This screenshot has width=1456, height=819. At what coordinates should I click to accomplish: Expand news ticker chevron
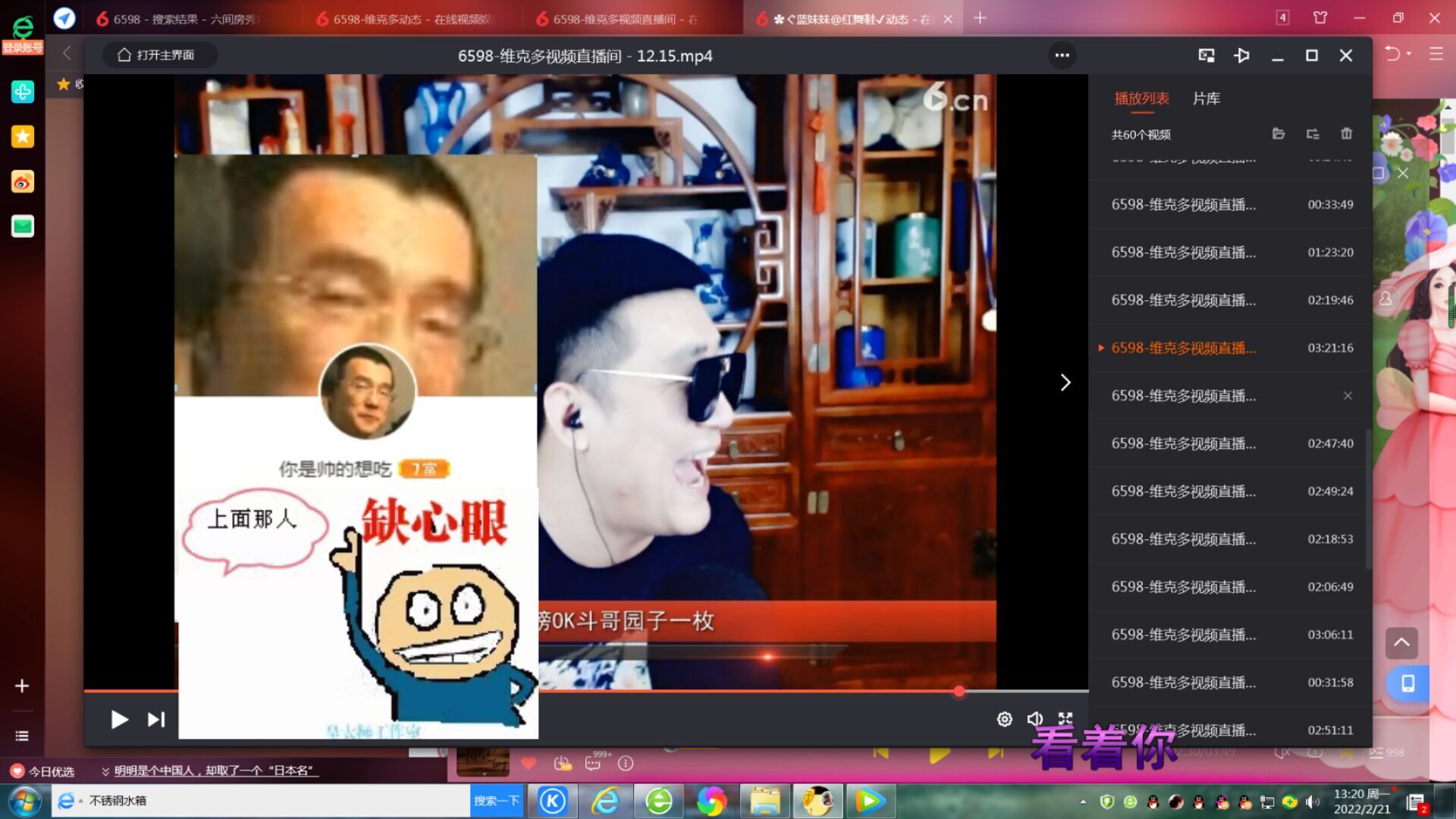pyautogui.click(x=105, y=771)
